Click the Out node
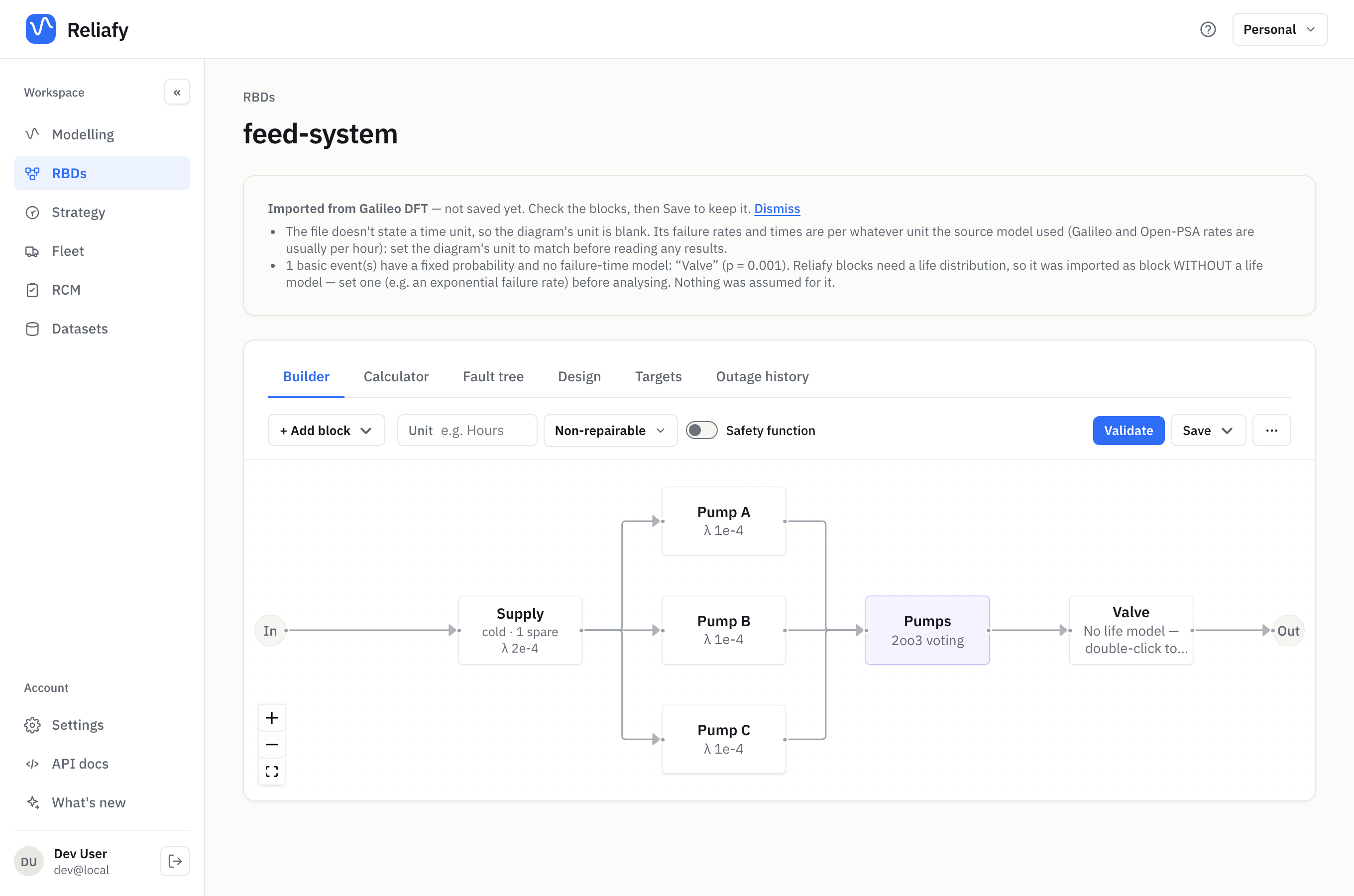The width and height of the screenshot is (1354, 896). coord(1288,631)
